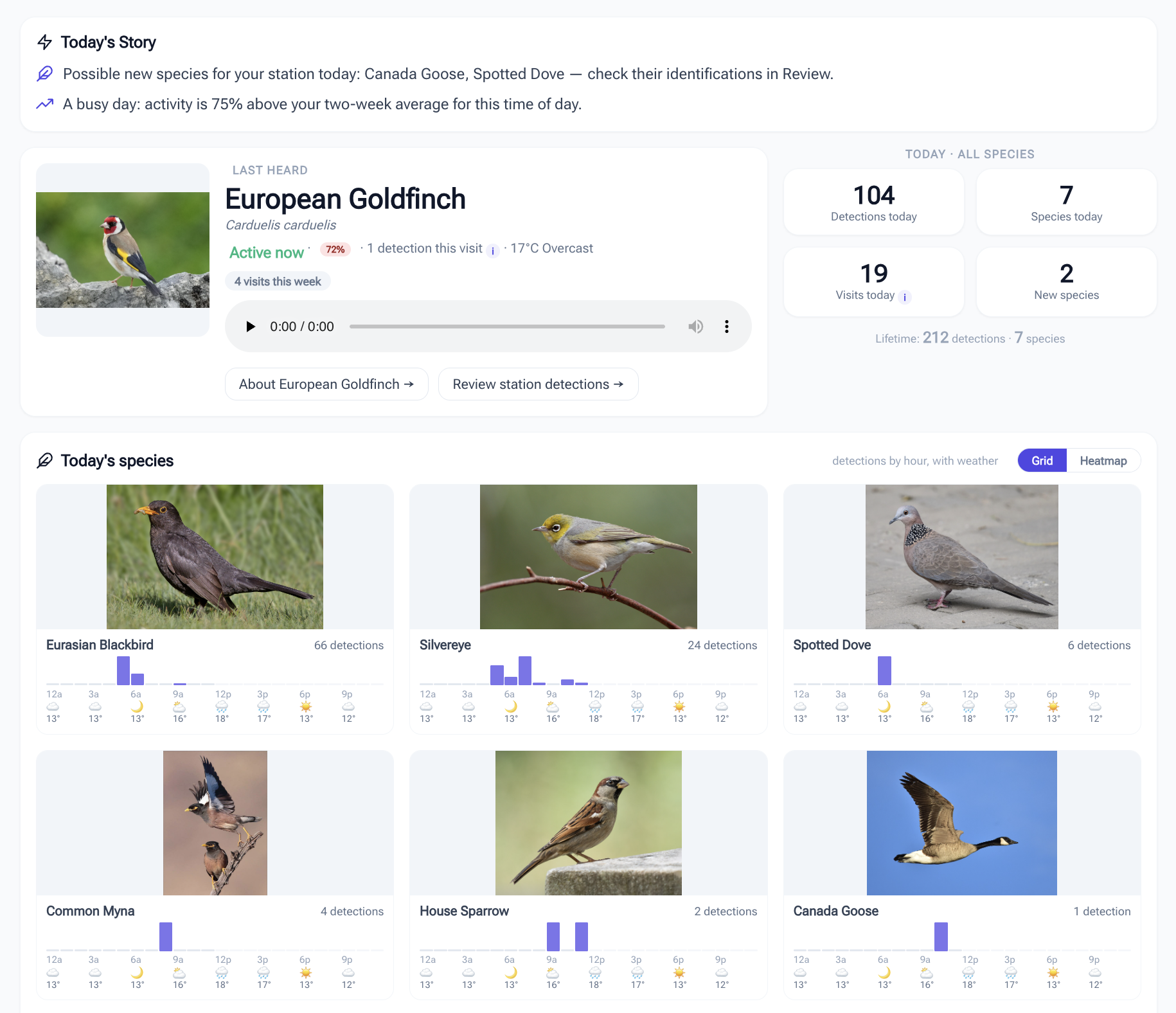Click the Common Myna name label
Viewport: 1176px width, 1013px height.
pos(90,911)
